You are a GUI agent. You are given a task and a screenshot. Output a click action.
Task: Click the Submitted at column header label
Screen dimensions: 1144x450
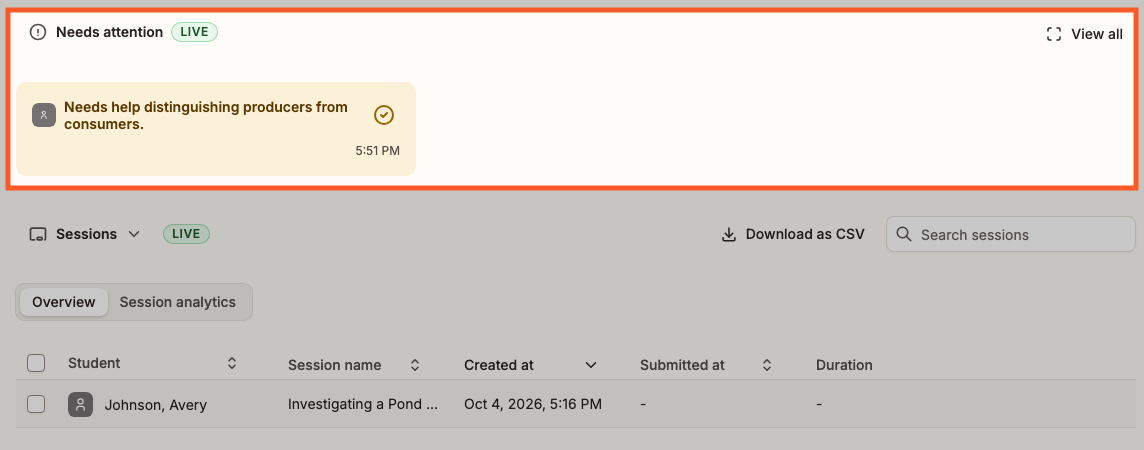pos(682,365)
